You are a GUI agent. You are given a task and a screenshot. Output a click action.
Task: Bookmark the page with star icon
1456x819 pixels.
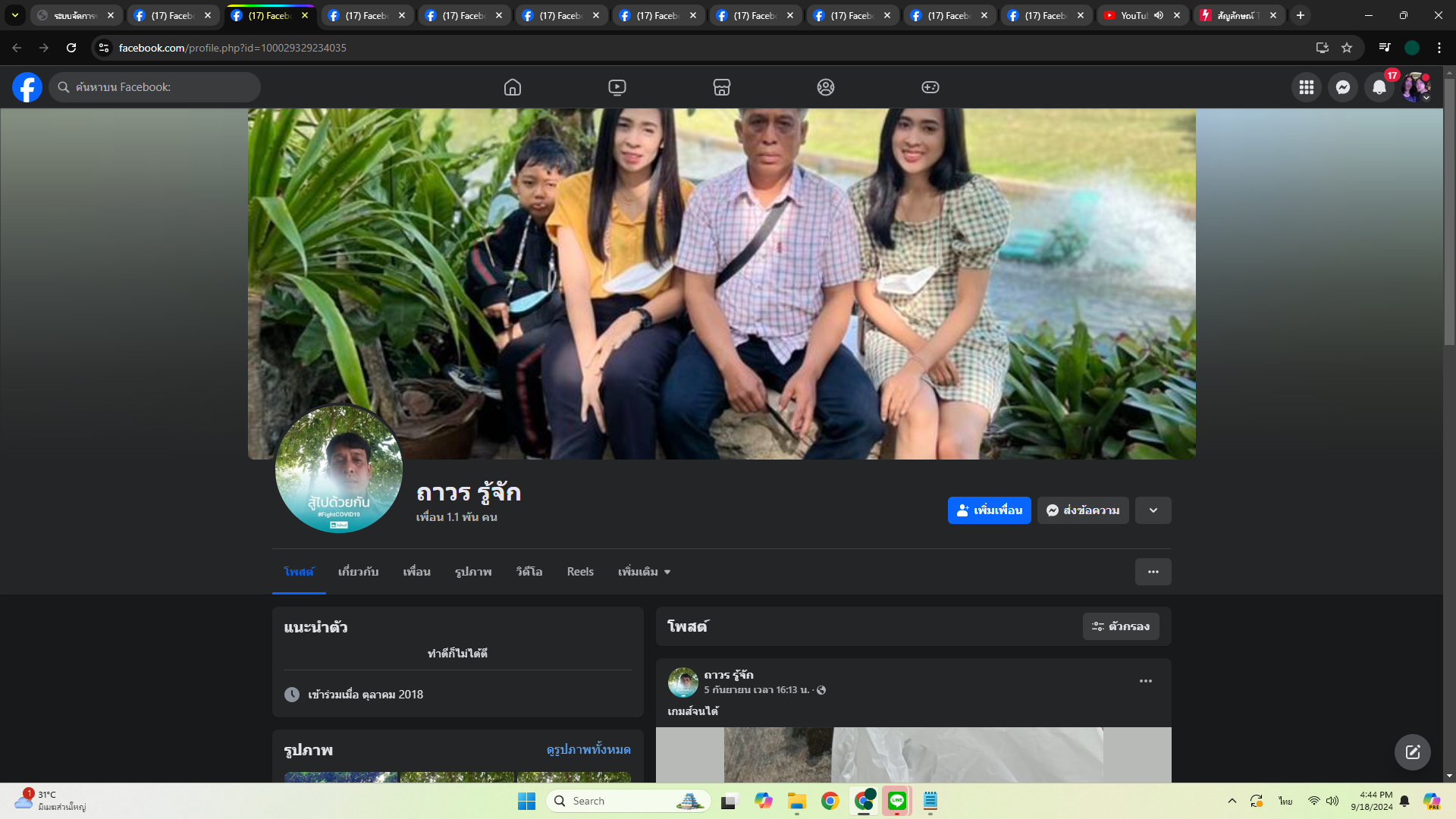coord(1347,48)
